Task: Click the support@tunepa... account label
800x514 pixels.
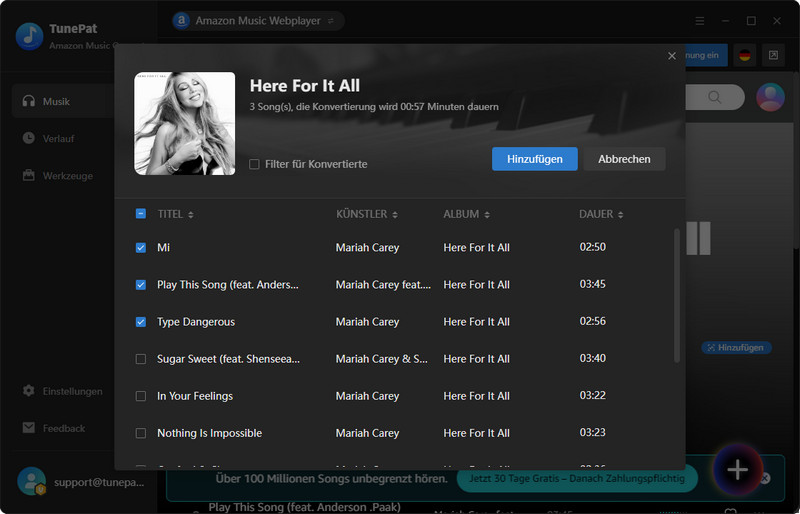Action: [99, 482]
